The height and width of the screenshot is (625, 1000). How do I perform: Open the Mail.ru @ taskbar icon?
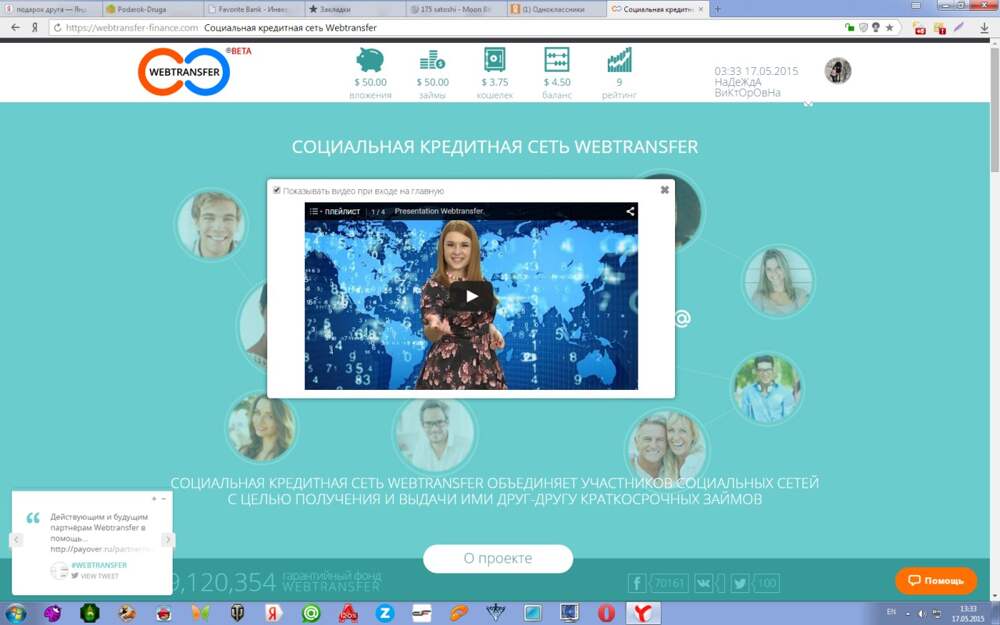coord(311,613)
